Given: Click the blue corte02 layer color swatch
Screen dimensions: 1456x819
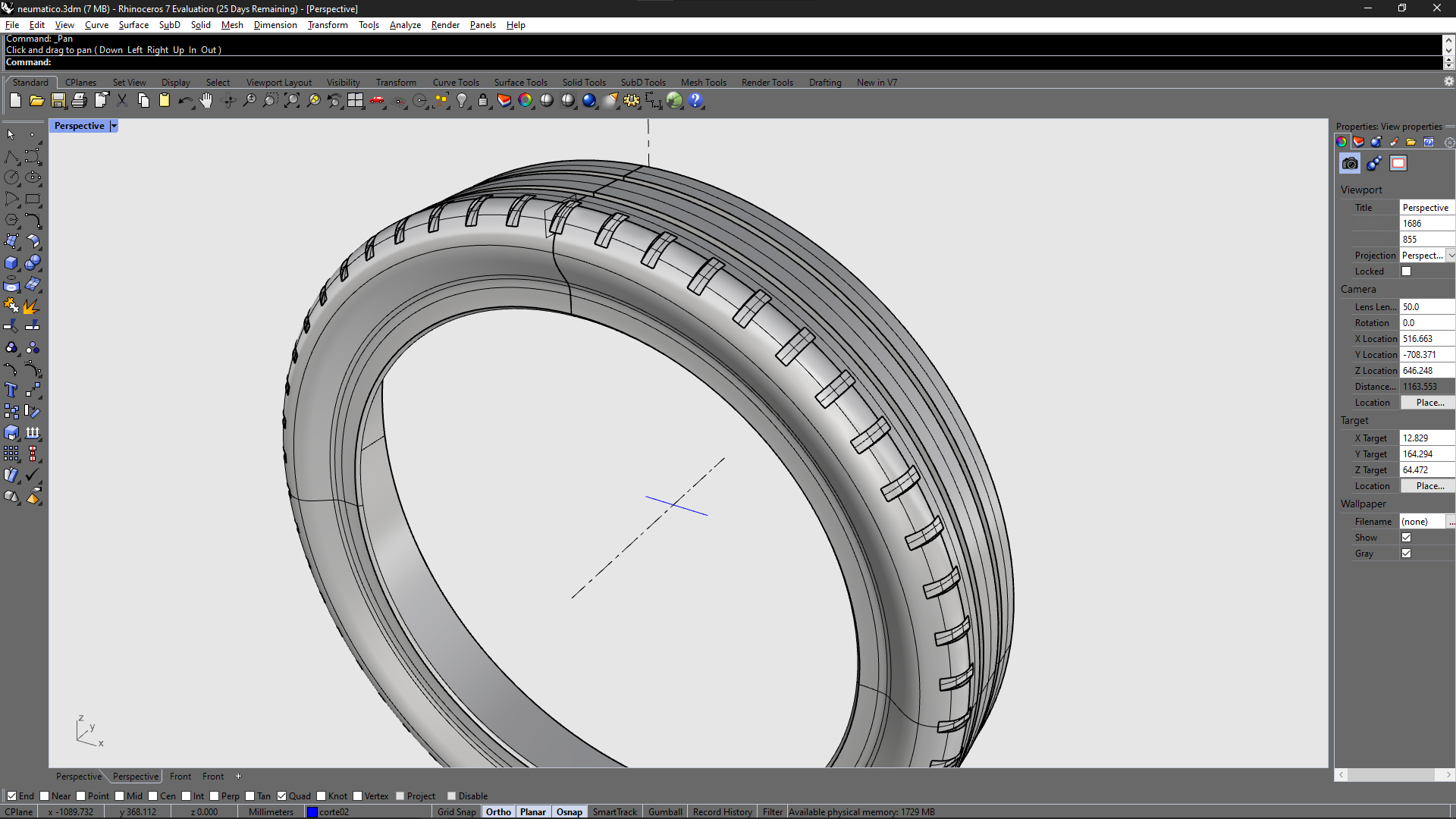Looking at the screenshot, I should click(312, 811).
